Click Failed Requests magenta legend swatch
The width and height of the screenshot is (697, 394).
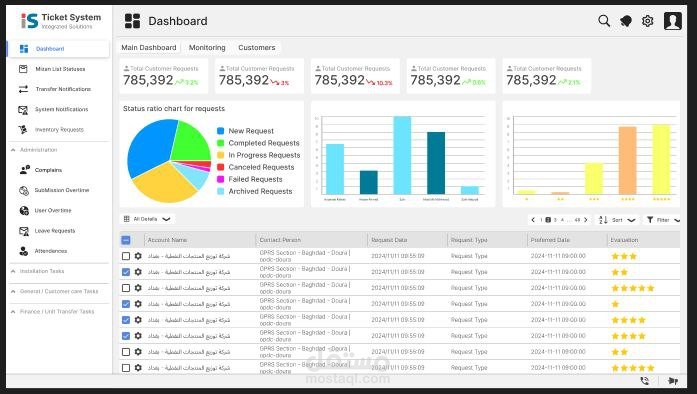click(220, 179)
